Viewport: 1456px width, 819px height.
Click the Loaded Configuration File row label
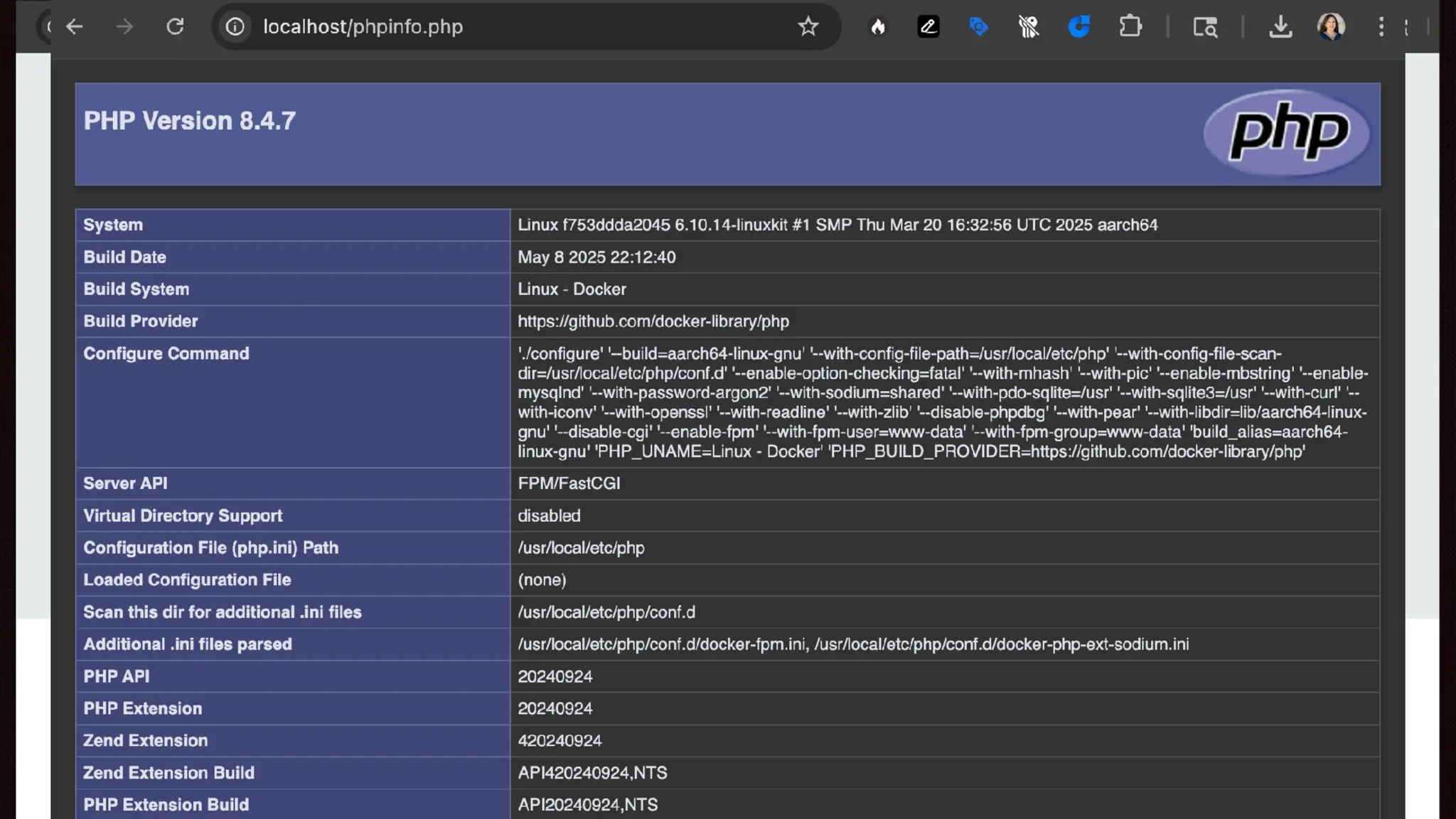point(187,580)
